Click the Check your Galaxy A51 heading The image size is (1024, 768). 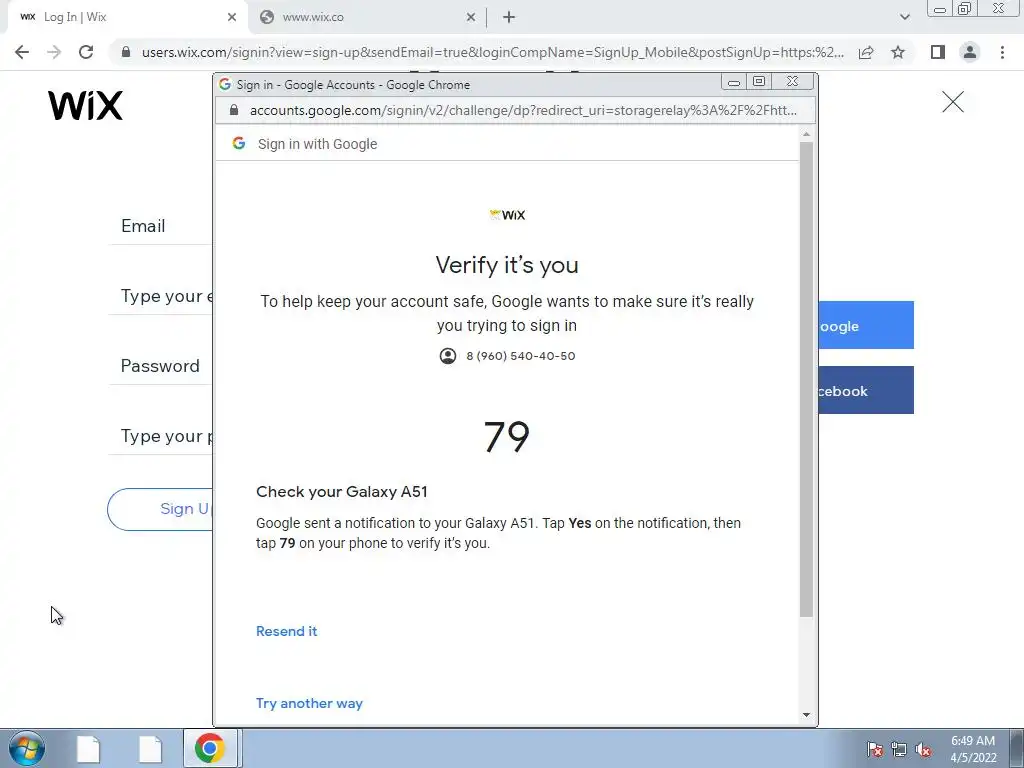(x=342, y=492)
